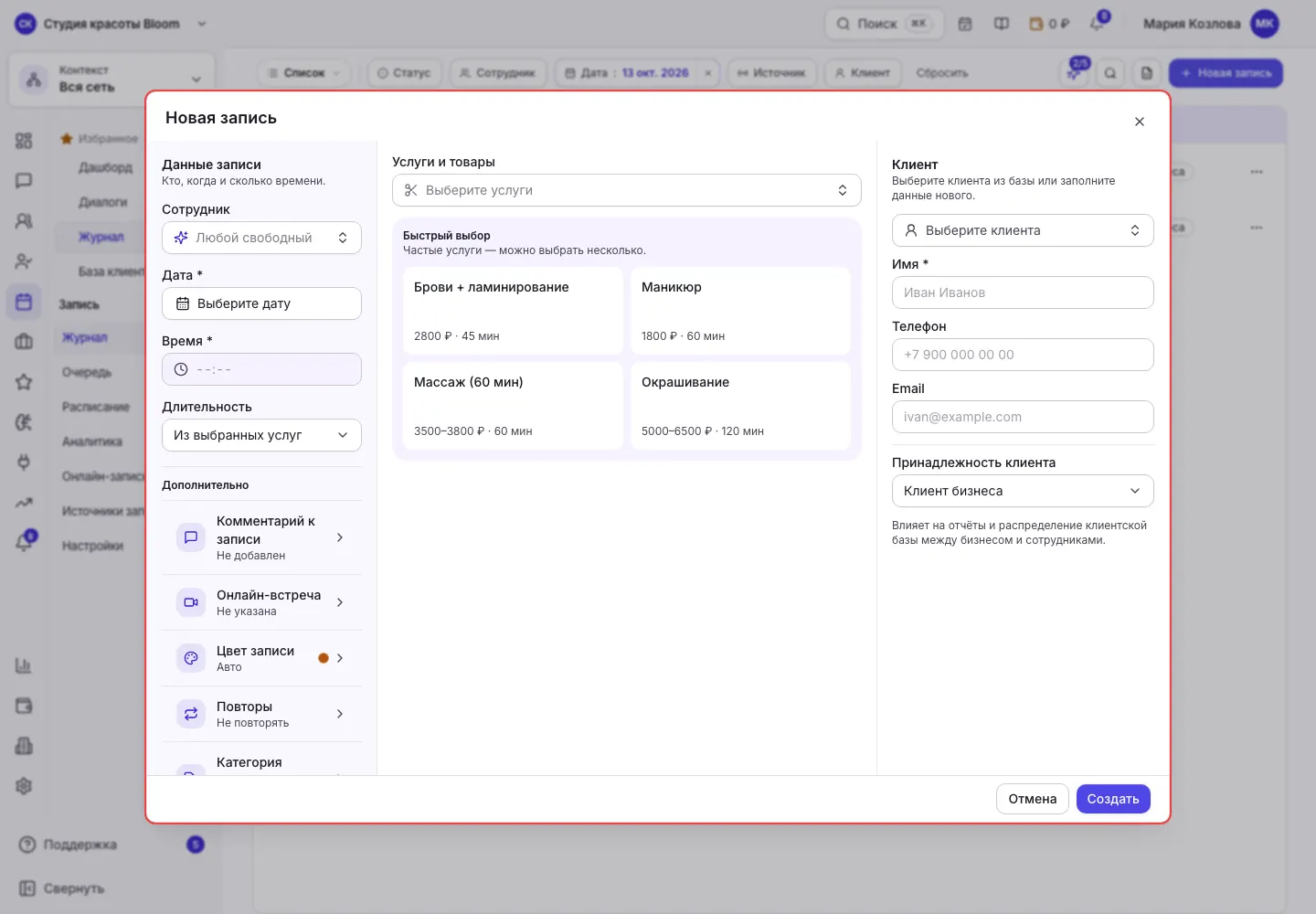Click Свернуть in the sidebar
This screenshot has height=914, width=1316.
(74, 888)
